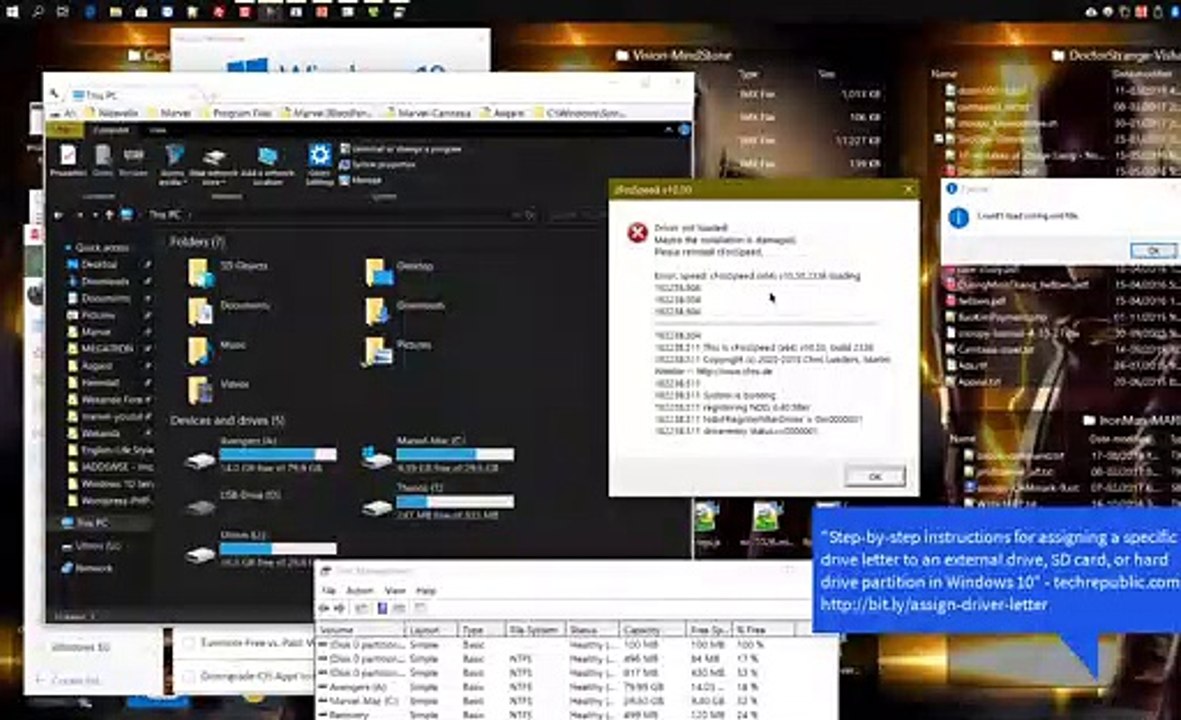Click Manage in the This PC ribbon
The width and height of the screenshot is (1181, 720).
(x=361, y=180)
